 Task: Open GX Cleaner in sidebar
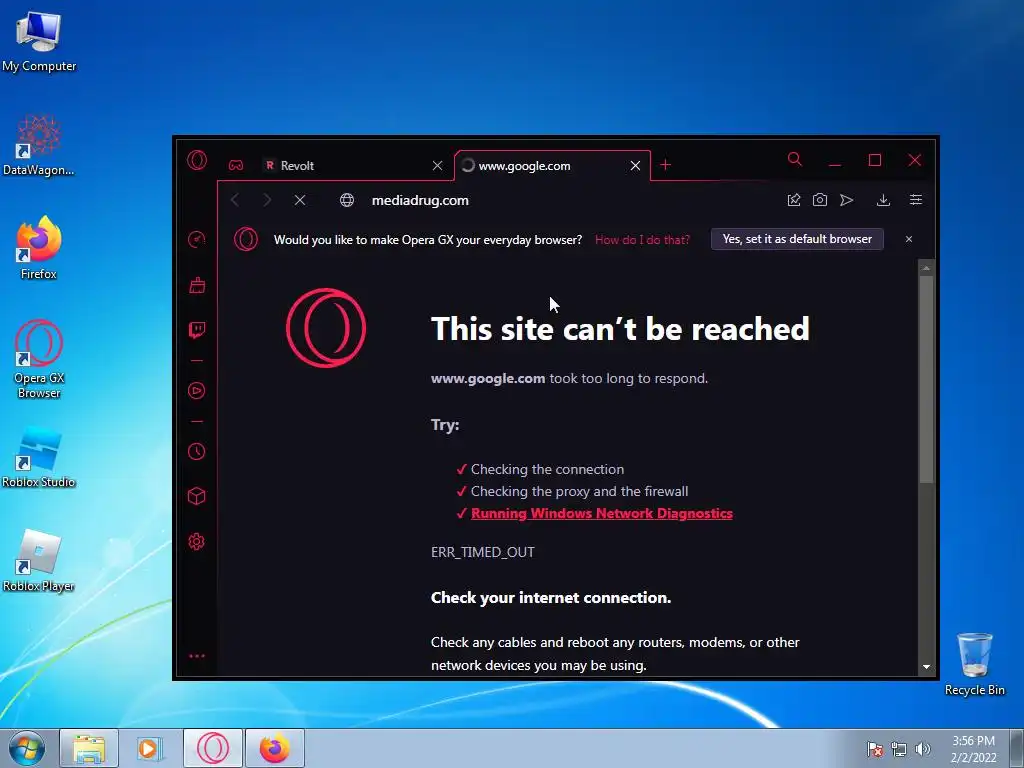point(197,285)
